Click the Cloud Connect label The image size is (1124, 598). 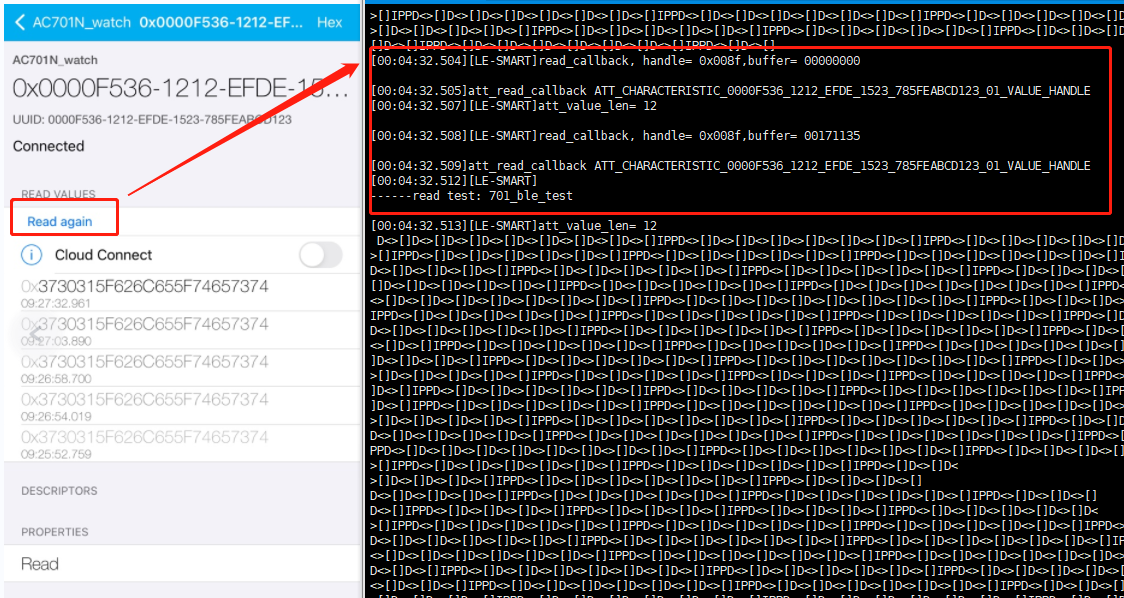click(103, 255)
